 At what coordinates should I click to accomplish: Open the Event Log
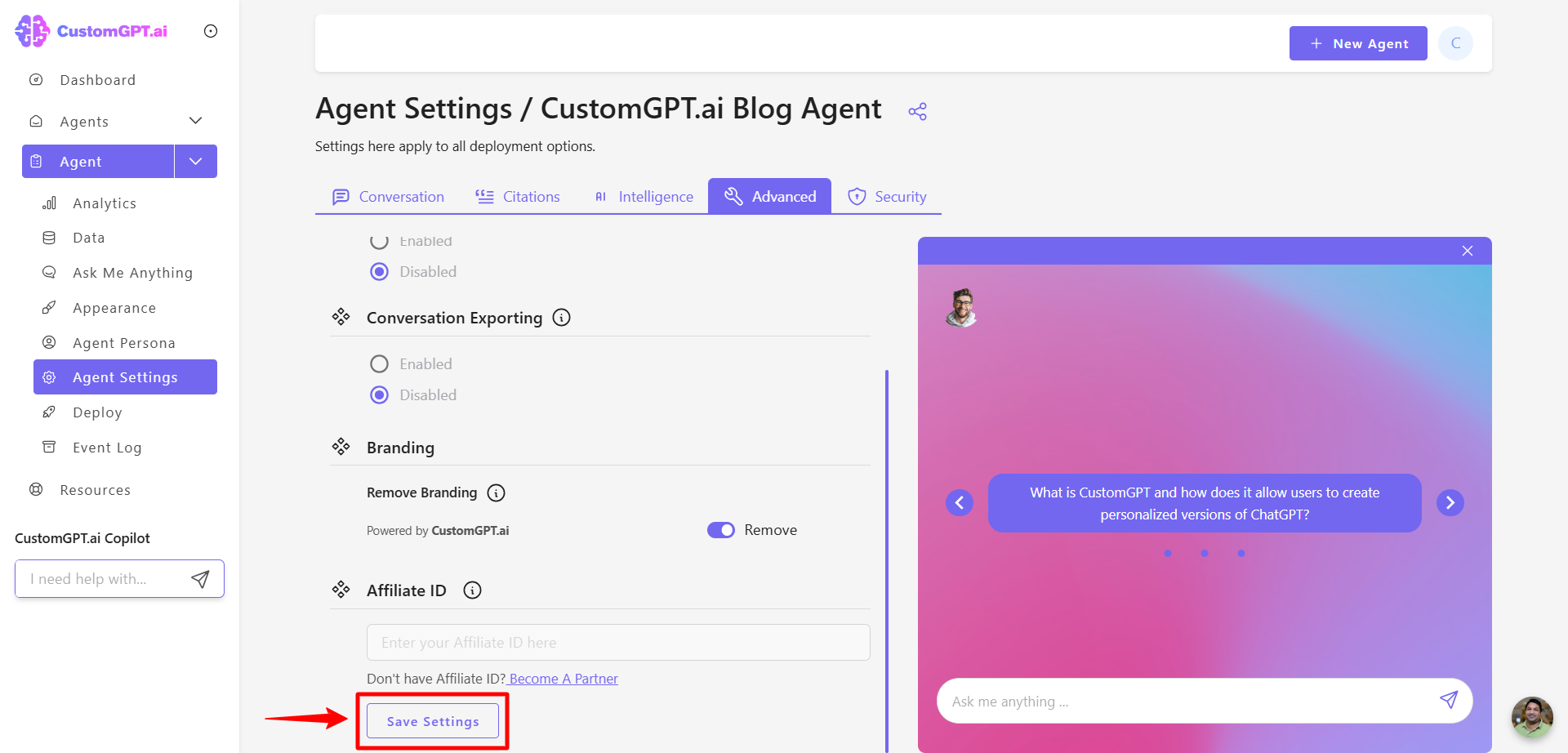[x=107, y=448]
